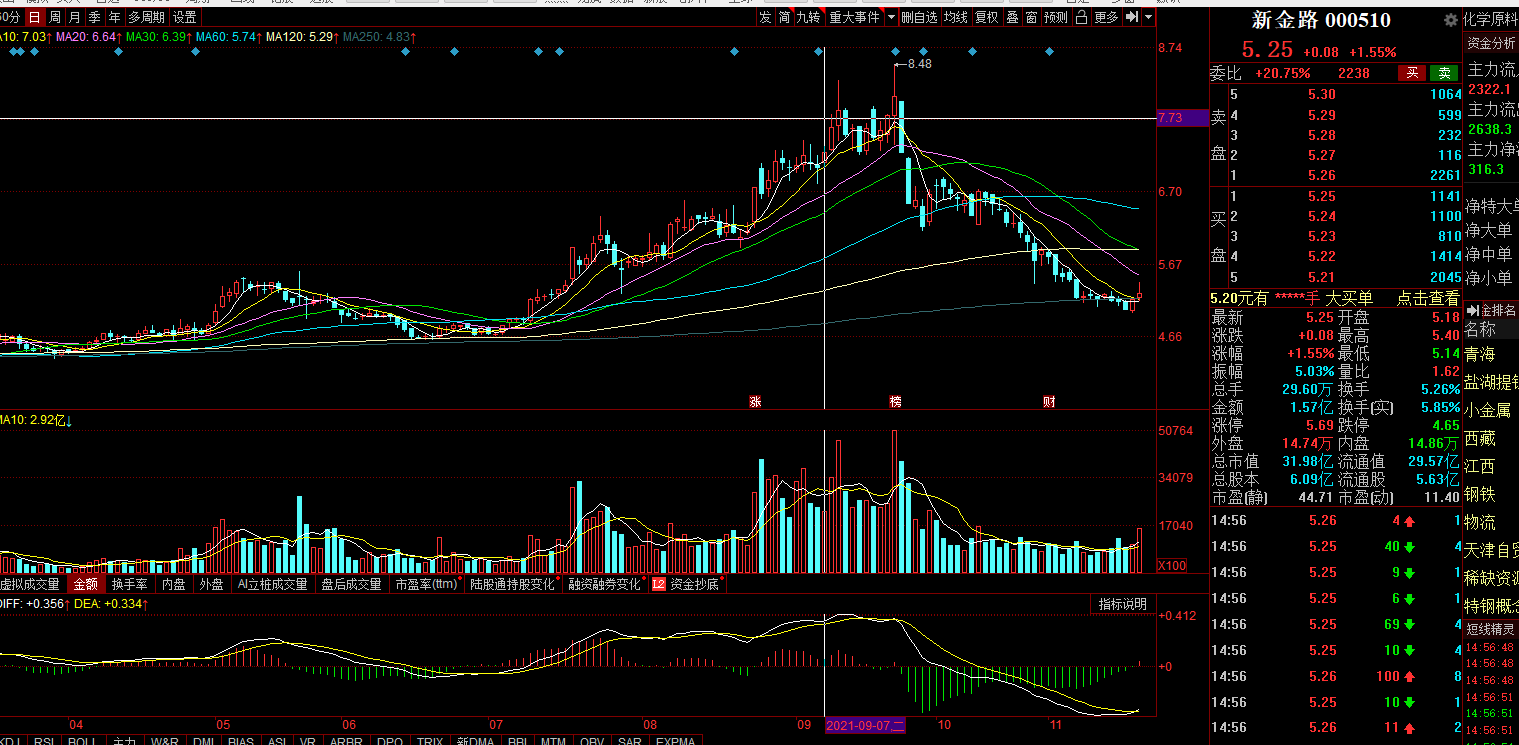Select the 陆股通持股变化 tab

513,584
